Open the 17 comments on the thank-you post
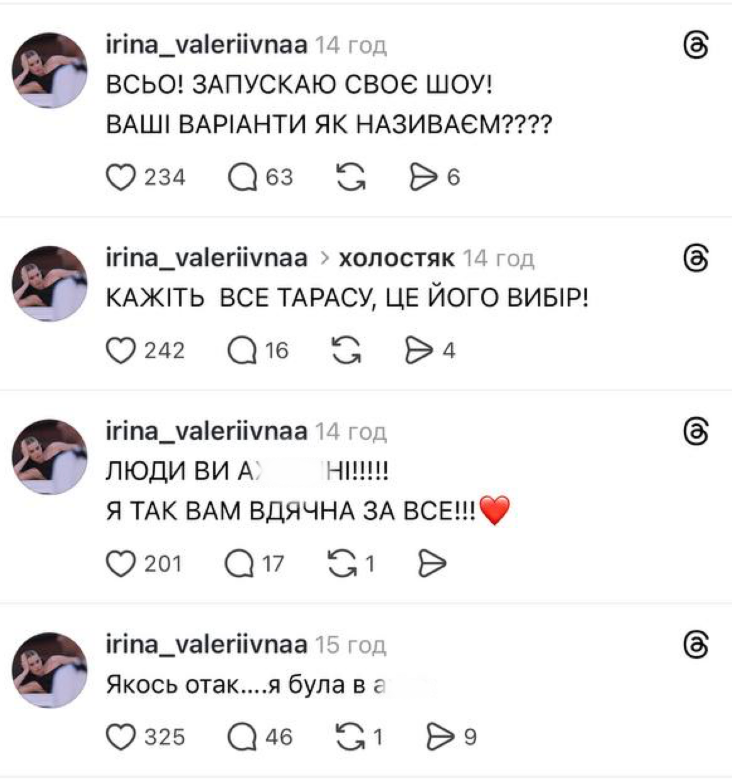The height and width of the screenshot is (782, 732). (x=243, y=564)
